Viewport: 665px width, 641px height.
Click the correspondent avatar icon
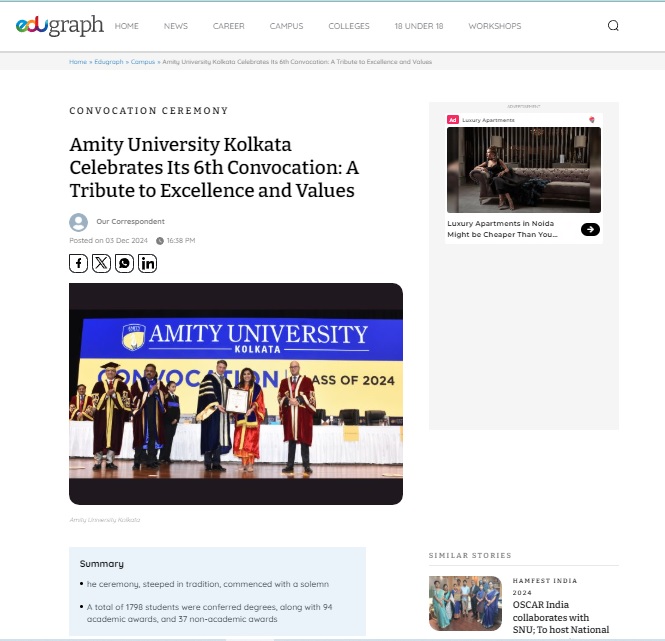pos(78,222)
